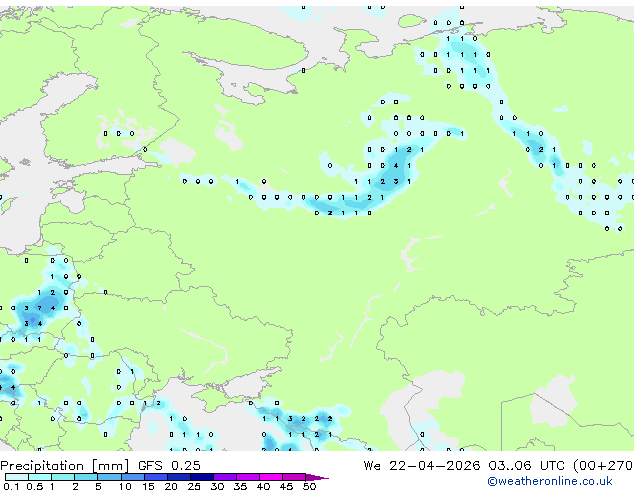The width and height of the screenshot is (634, 490).
Task: Open the weatheronline.co.uk copyright link
Action: click(x=550, y=481)
